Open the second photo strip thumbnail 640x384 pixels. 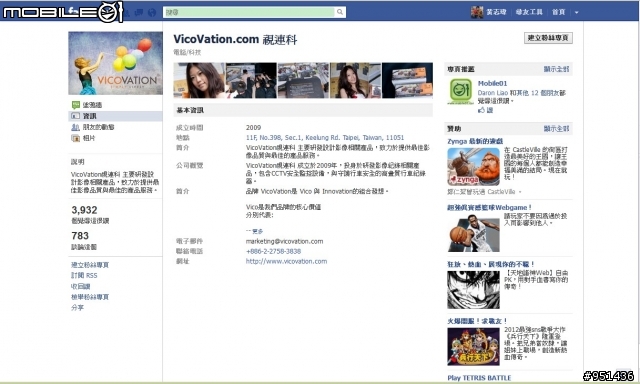coord(251,80)
